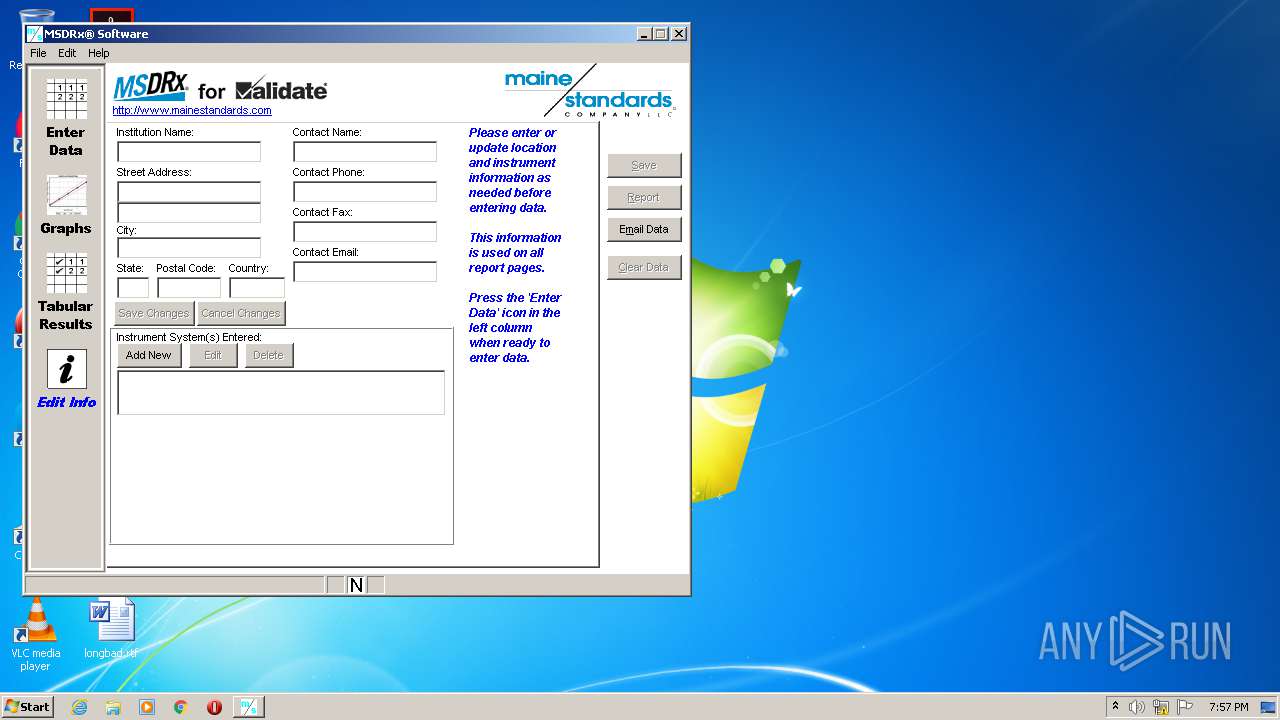
Task: Open the Start menu
Action: pos(27,707)
